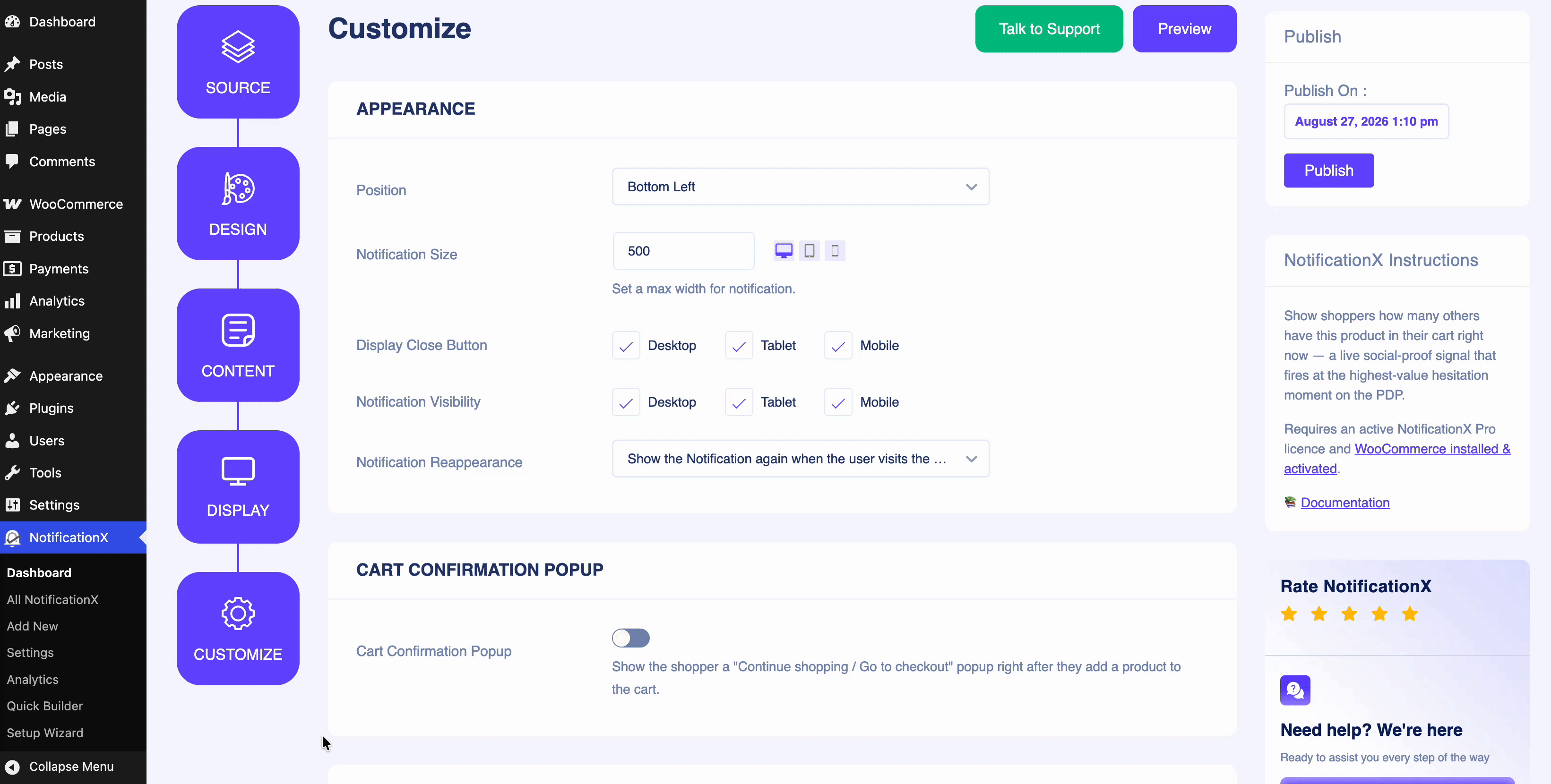The image size is (1551, 784).
Task: Click the WordPress Dashboard gauge icon
Action: (x=13, y=22)
